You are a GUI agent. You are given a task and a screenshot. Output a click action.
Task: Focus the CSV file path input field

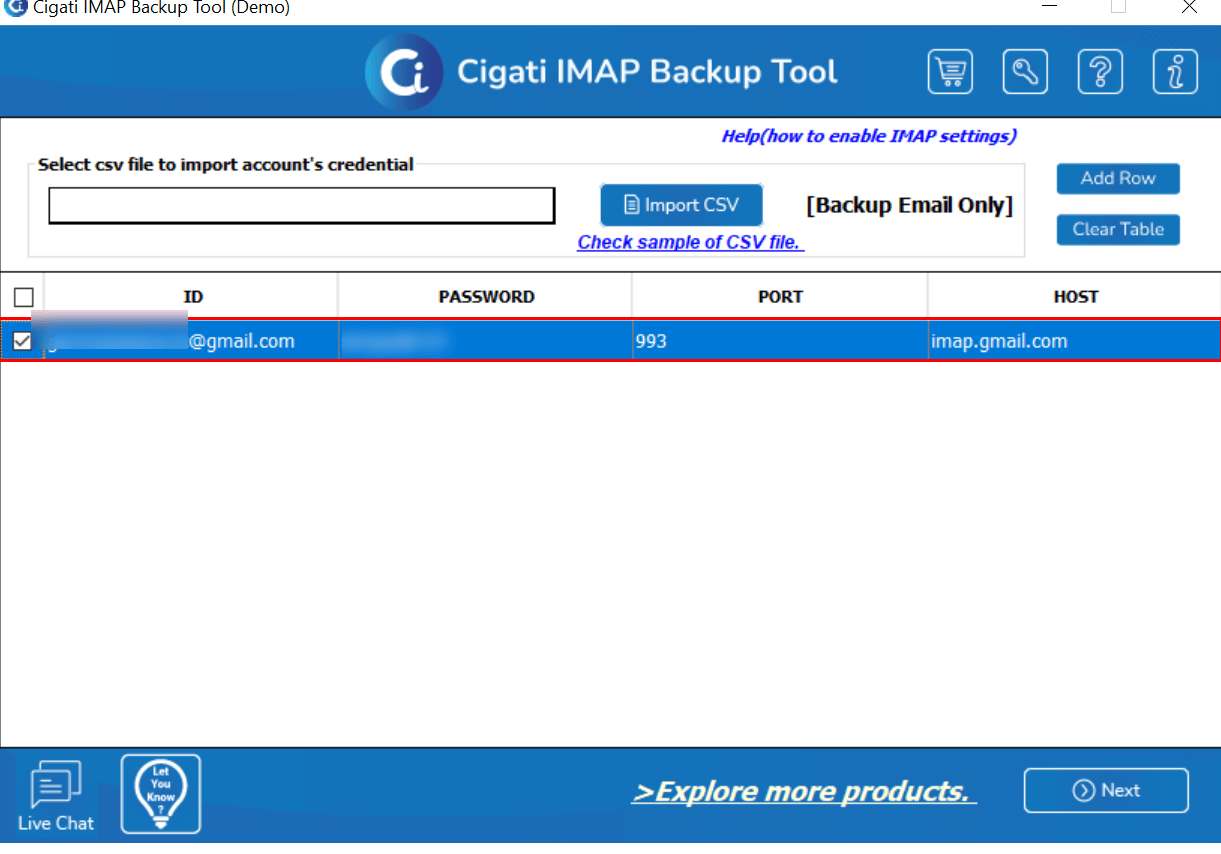pos(302,205)
